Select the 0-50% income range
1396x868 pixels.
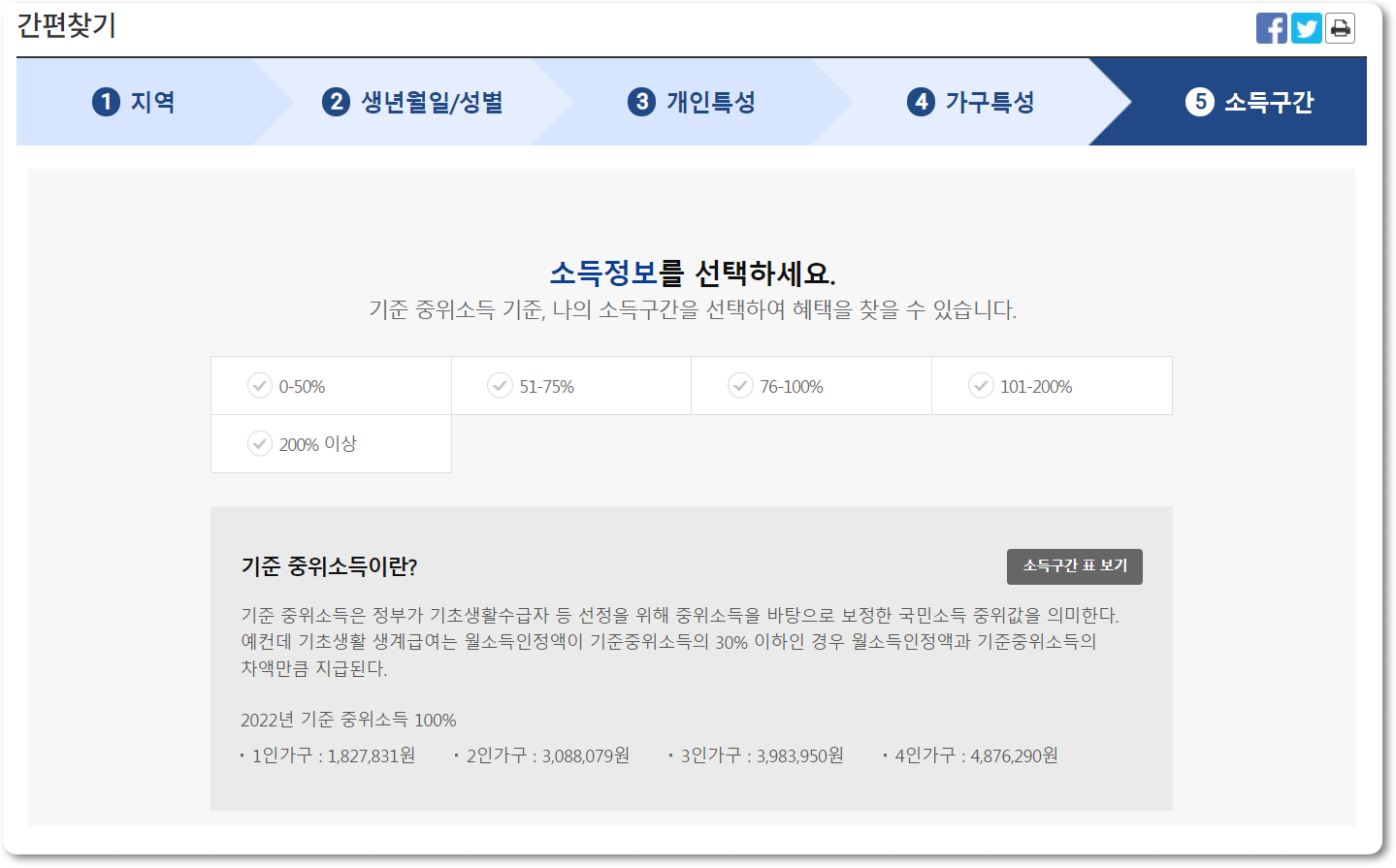click(x=331, y=386)
